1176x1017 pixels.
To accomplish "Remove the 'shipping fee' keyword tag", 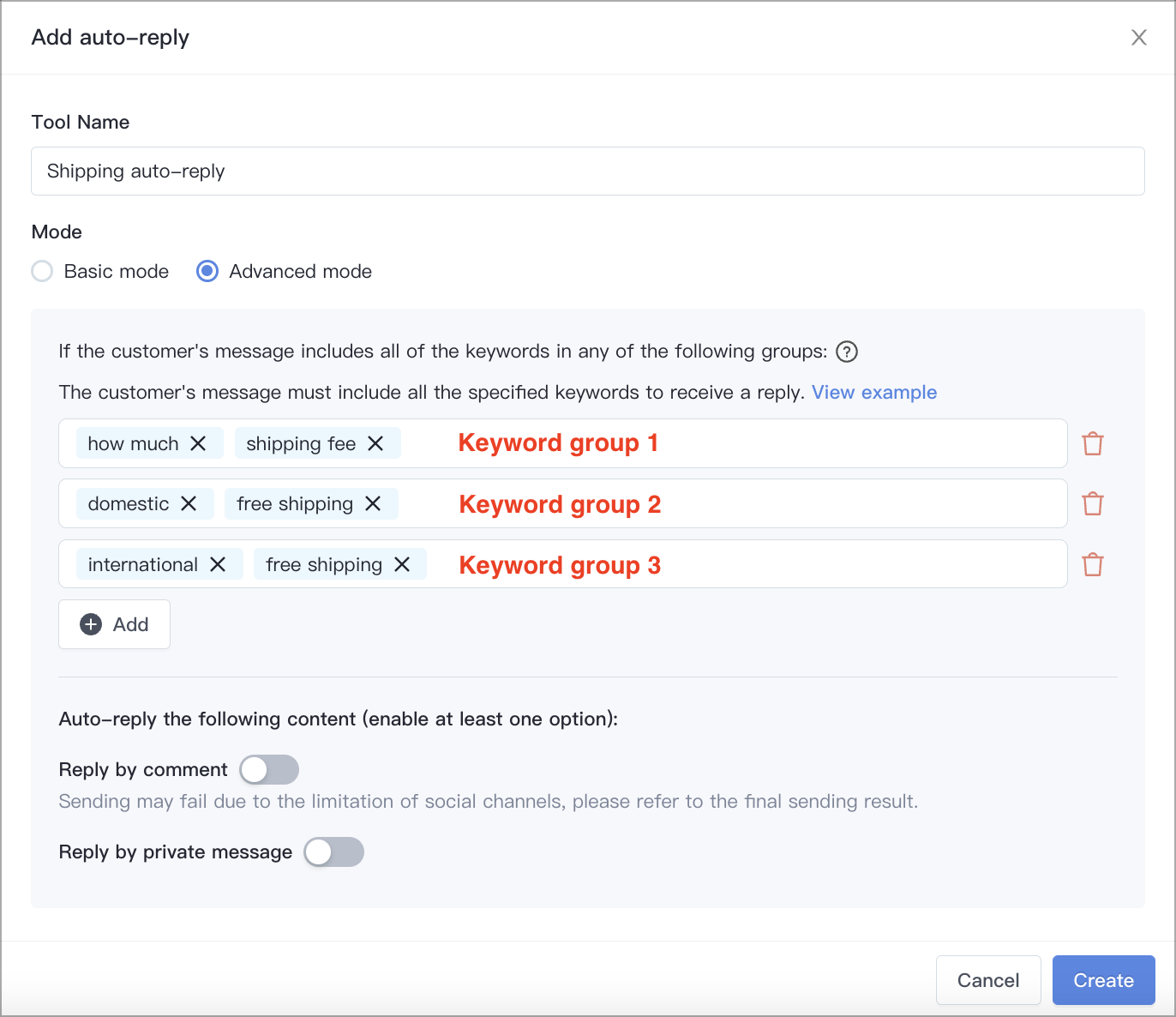I will click(375, 443).
